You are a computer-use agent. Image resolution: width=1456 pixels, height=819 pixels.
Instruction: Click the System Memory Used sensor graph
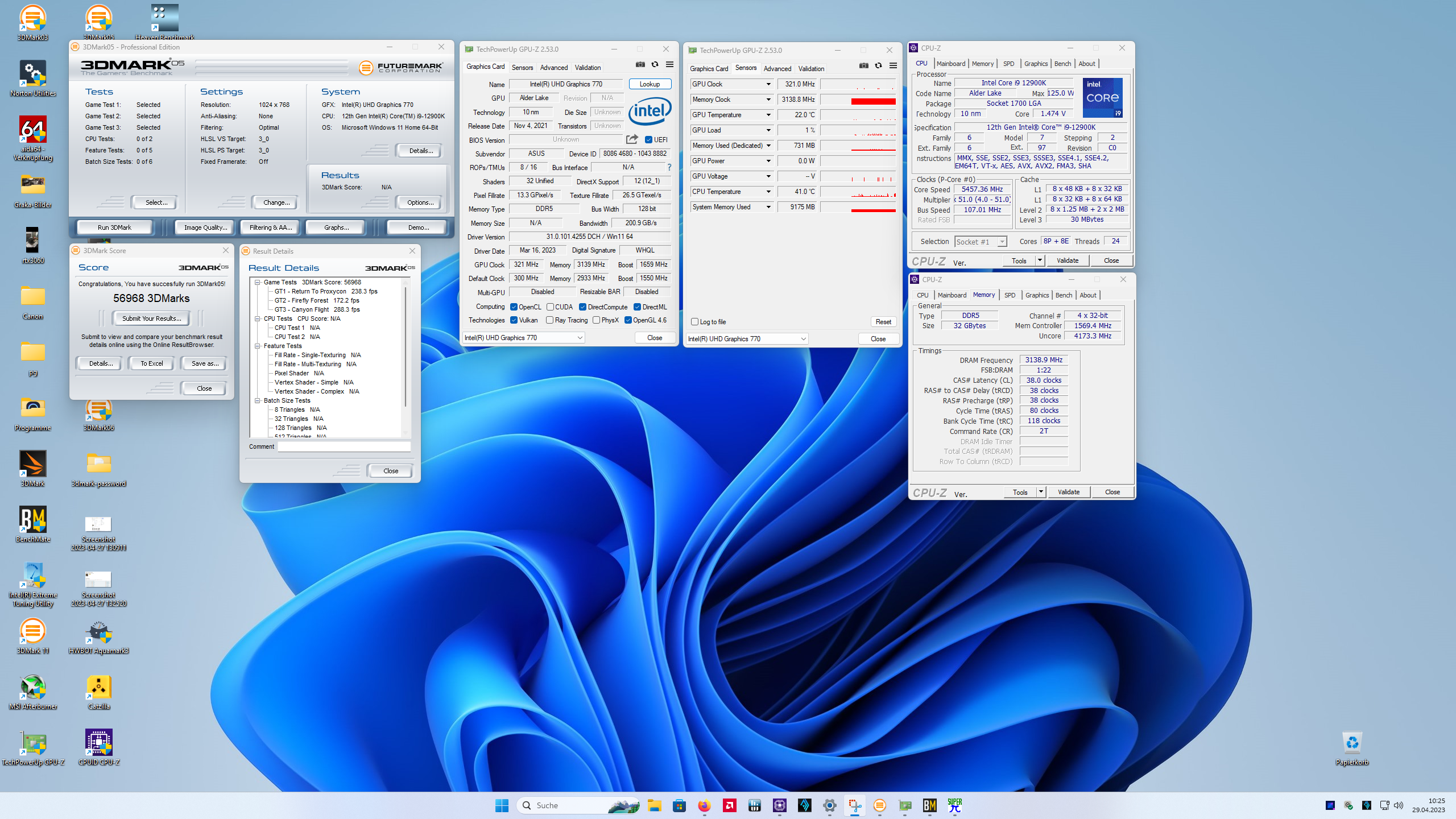pyautogui.click(x=858, y=207)
